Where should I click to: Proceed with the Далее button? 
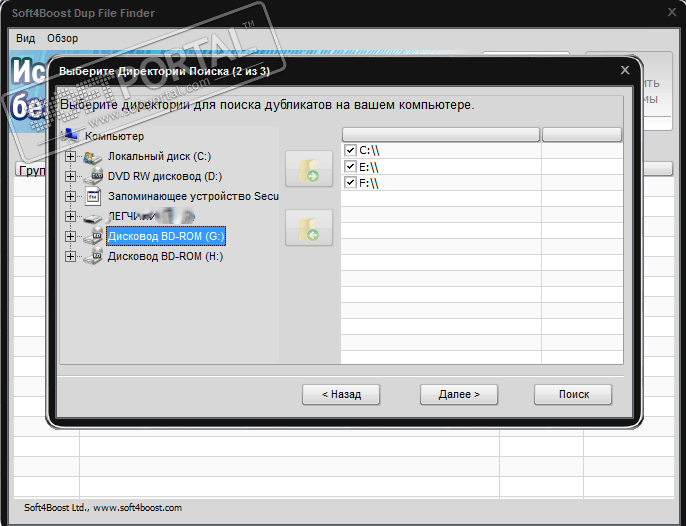pyautogui.click(x=459, y=395)
